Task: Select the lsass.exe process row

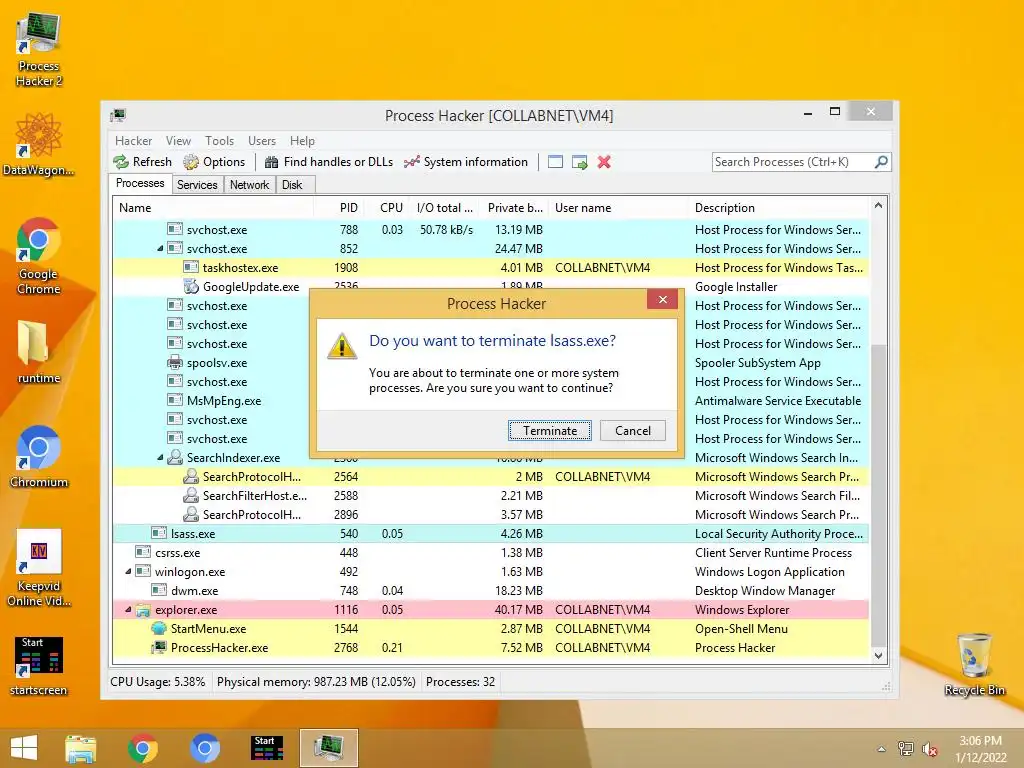Action: click(x=491, y=534)
